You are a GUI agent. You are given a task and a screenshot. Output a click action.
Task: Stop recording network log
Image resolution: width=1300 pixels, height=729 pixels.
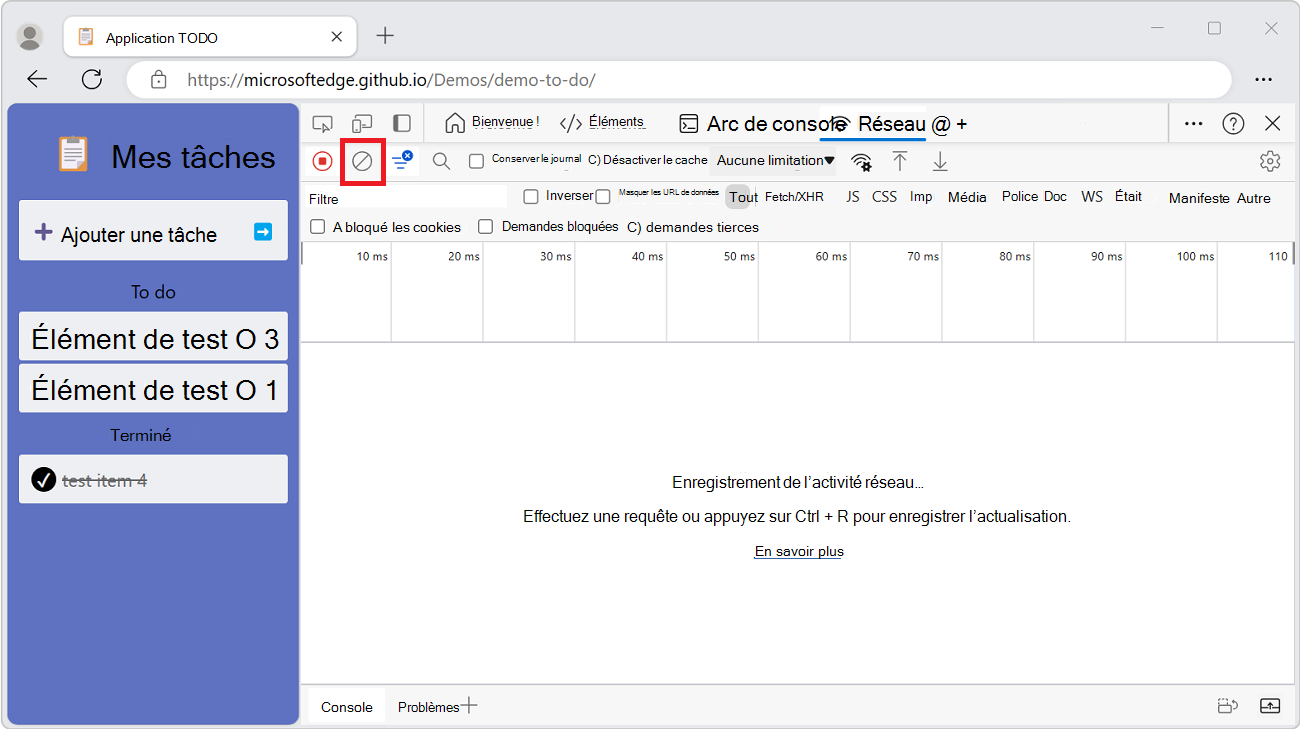click(x=322, y=161)
